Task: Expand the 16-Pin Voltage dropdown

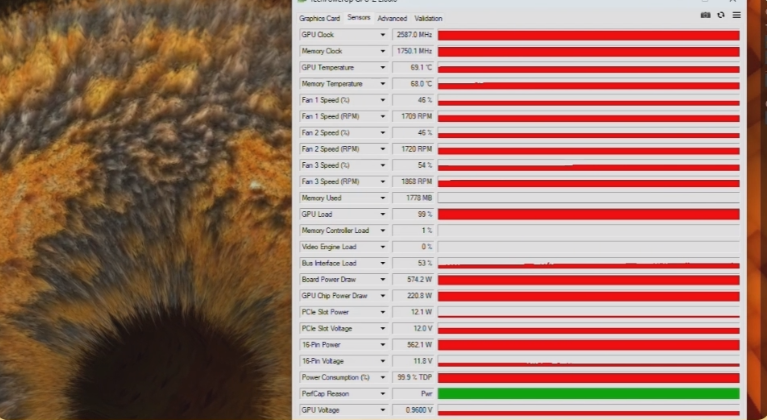Action: (x=383, y=361)
